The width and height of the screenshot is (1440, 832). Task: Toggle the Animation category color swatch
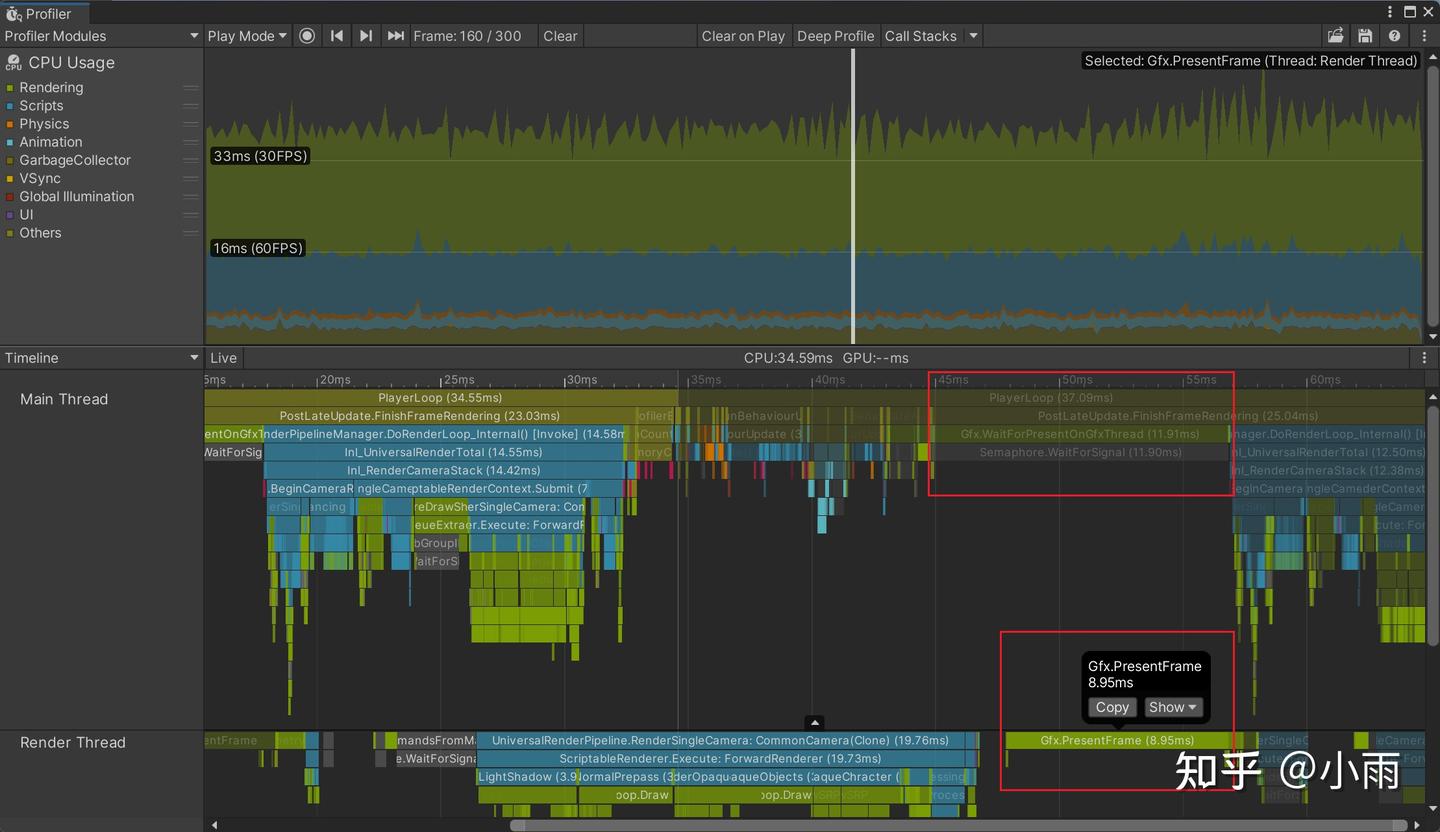[x=10, y=142]
